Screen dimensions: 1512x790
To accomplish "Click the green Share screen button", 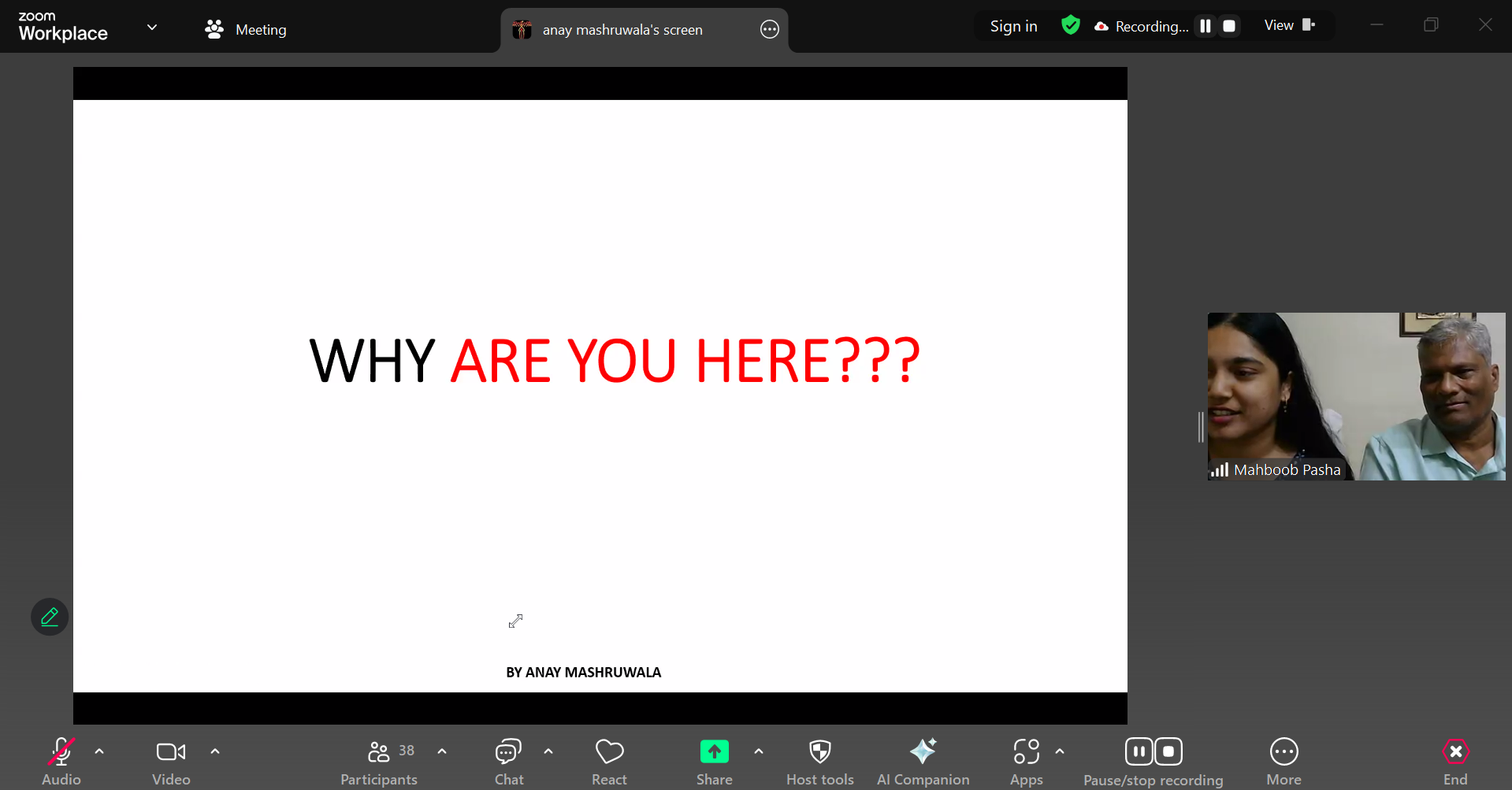I will coord(714,761).
